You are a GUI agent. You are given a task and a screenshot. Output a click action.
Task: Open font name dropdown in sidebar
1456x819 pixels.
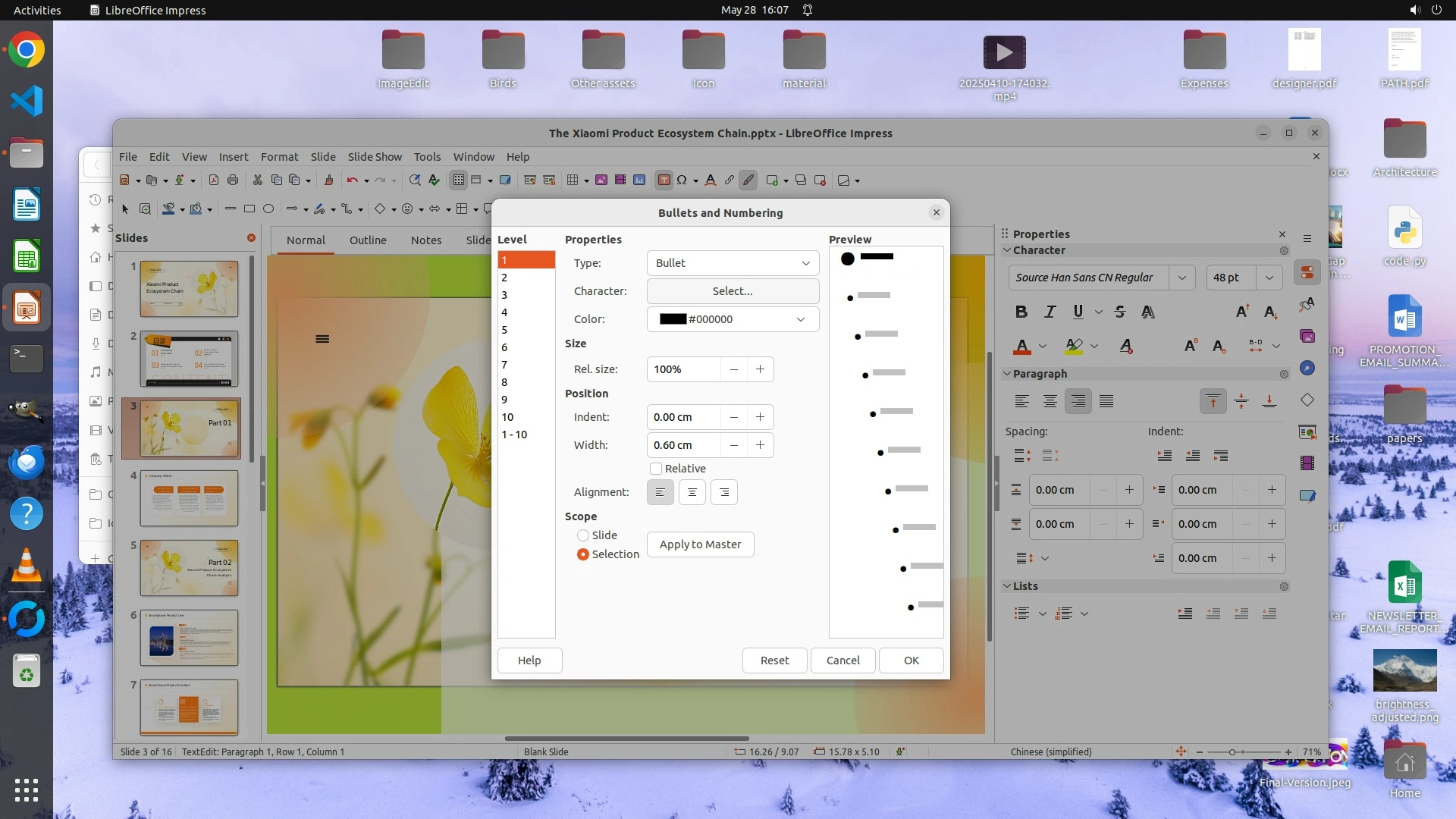click(x=1181, y=278)
